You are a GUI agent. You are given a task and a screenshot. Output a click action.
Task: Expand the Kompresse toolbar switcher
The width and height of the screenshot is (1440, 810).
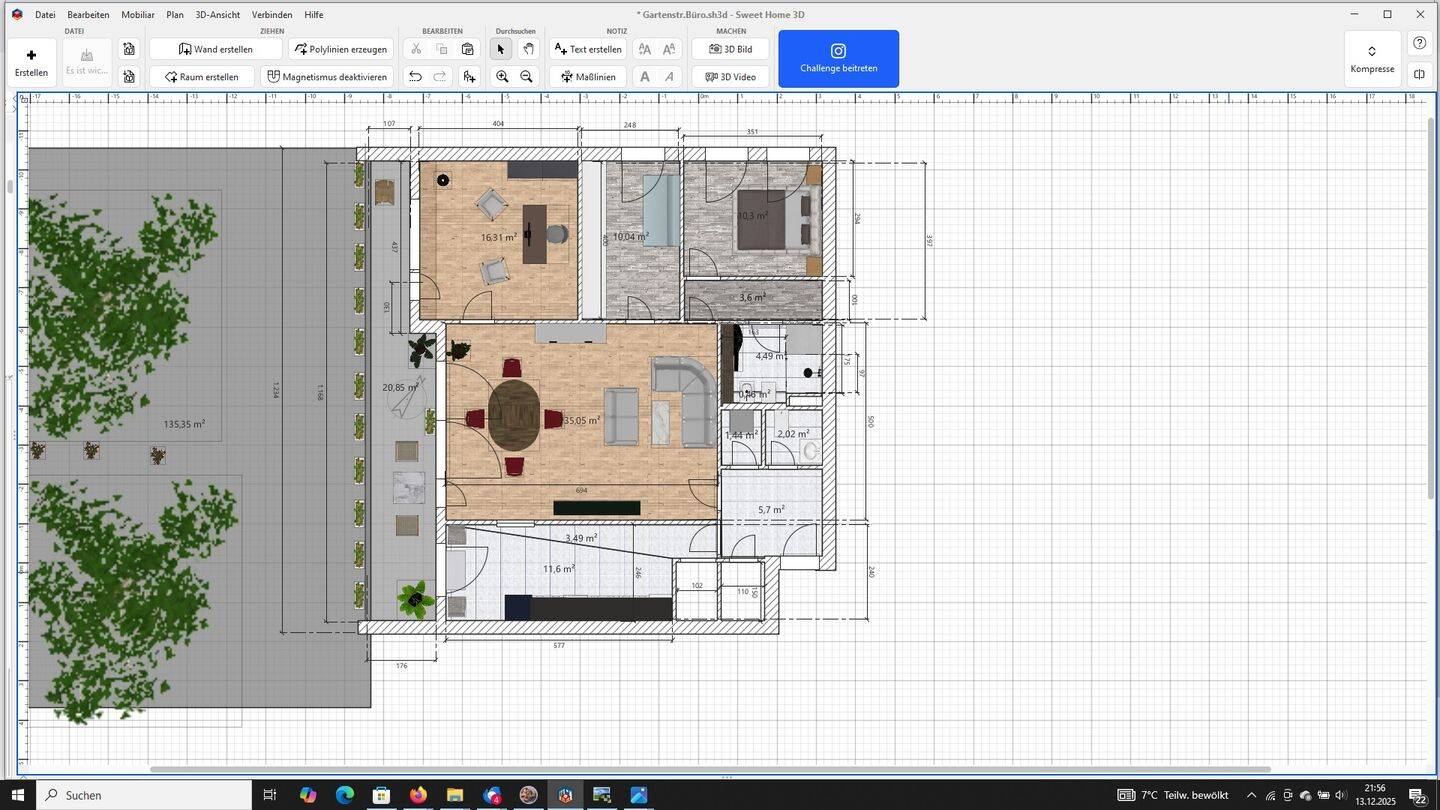point(1371,59)
